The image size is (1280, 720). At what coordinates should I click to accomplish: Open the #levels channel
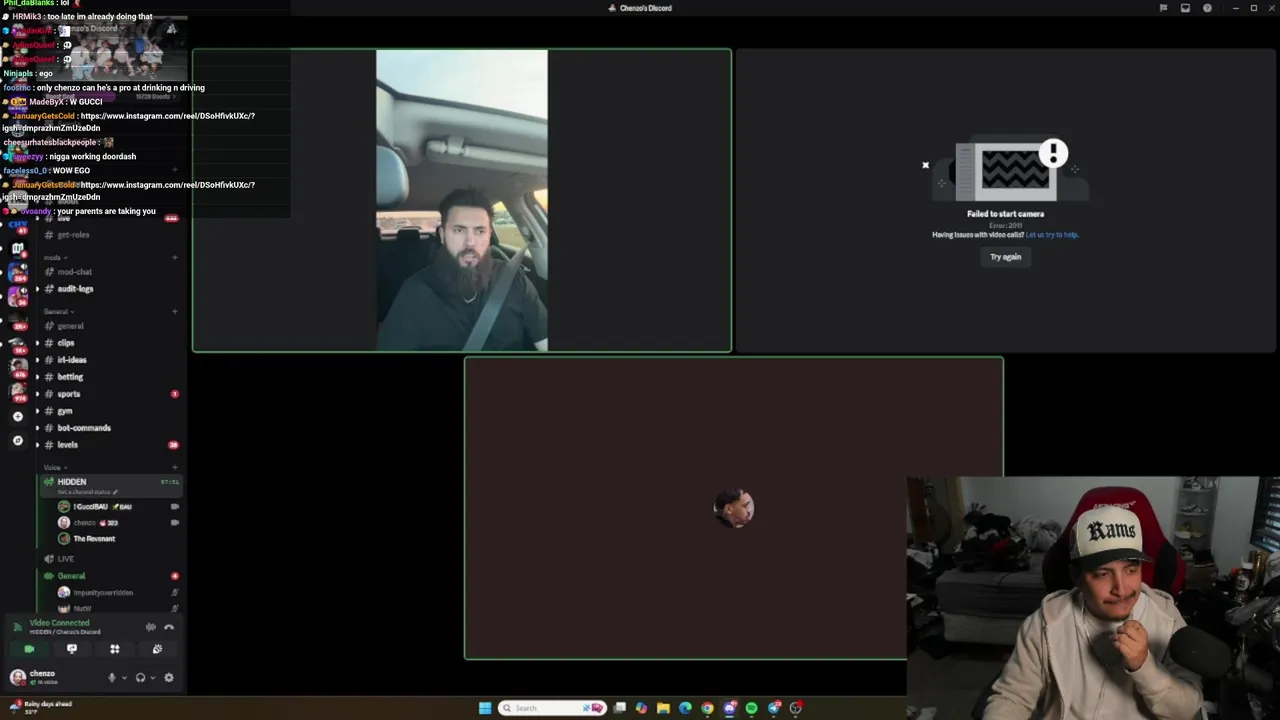pos(111,445)
